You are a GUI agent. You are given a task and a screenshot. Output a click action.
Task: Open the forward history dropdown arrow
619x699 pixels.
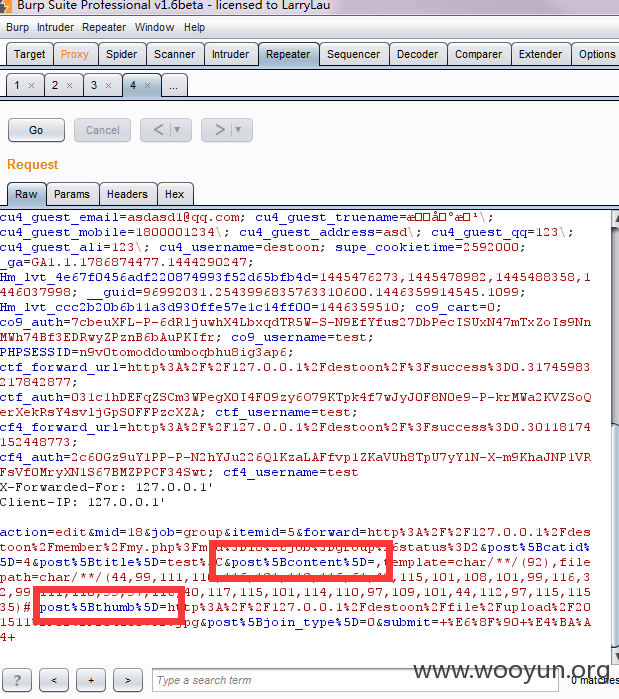point(239,130)
